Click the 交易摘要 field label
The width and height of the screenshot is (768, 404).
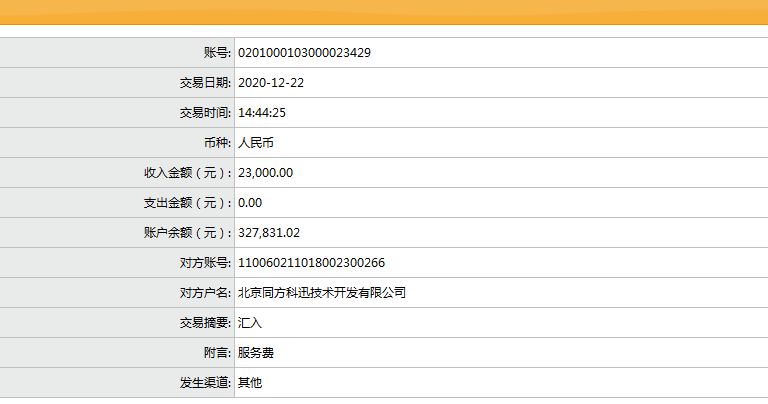pos(205,323)
